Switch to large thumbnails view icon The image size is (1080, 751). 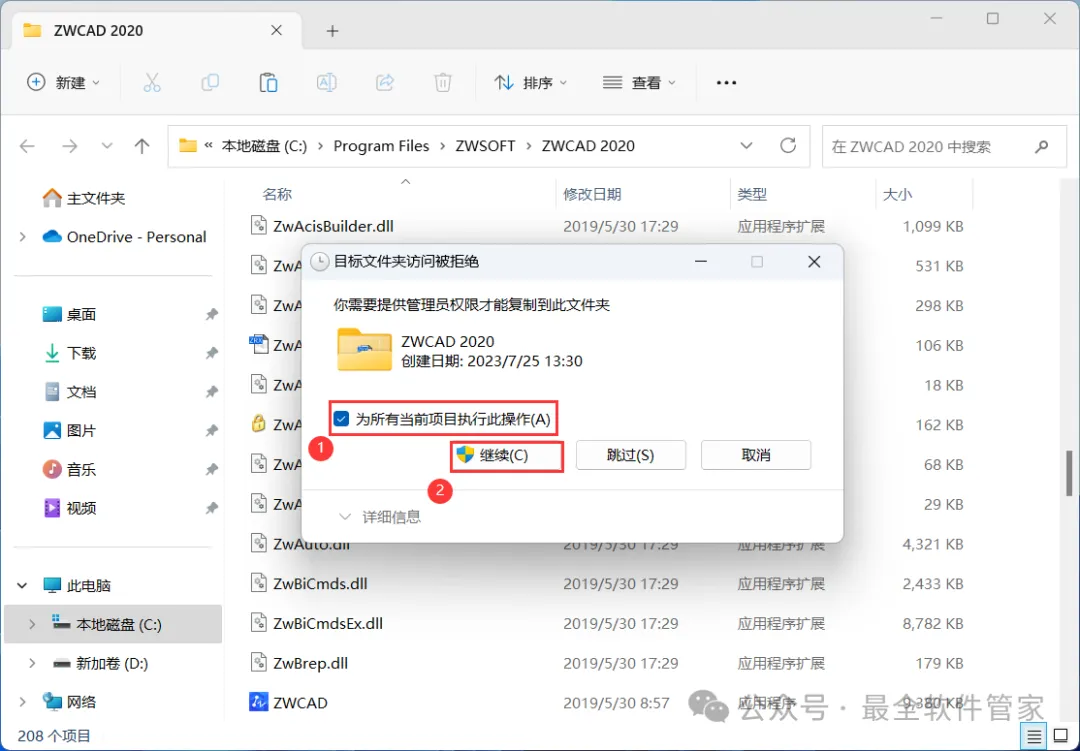(x=1061, y=737)
